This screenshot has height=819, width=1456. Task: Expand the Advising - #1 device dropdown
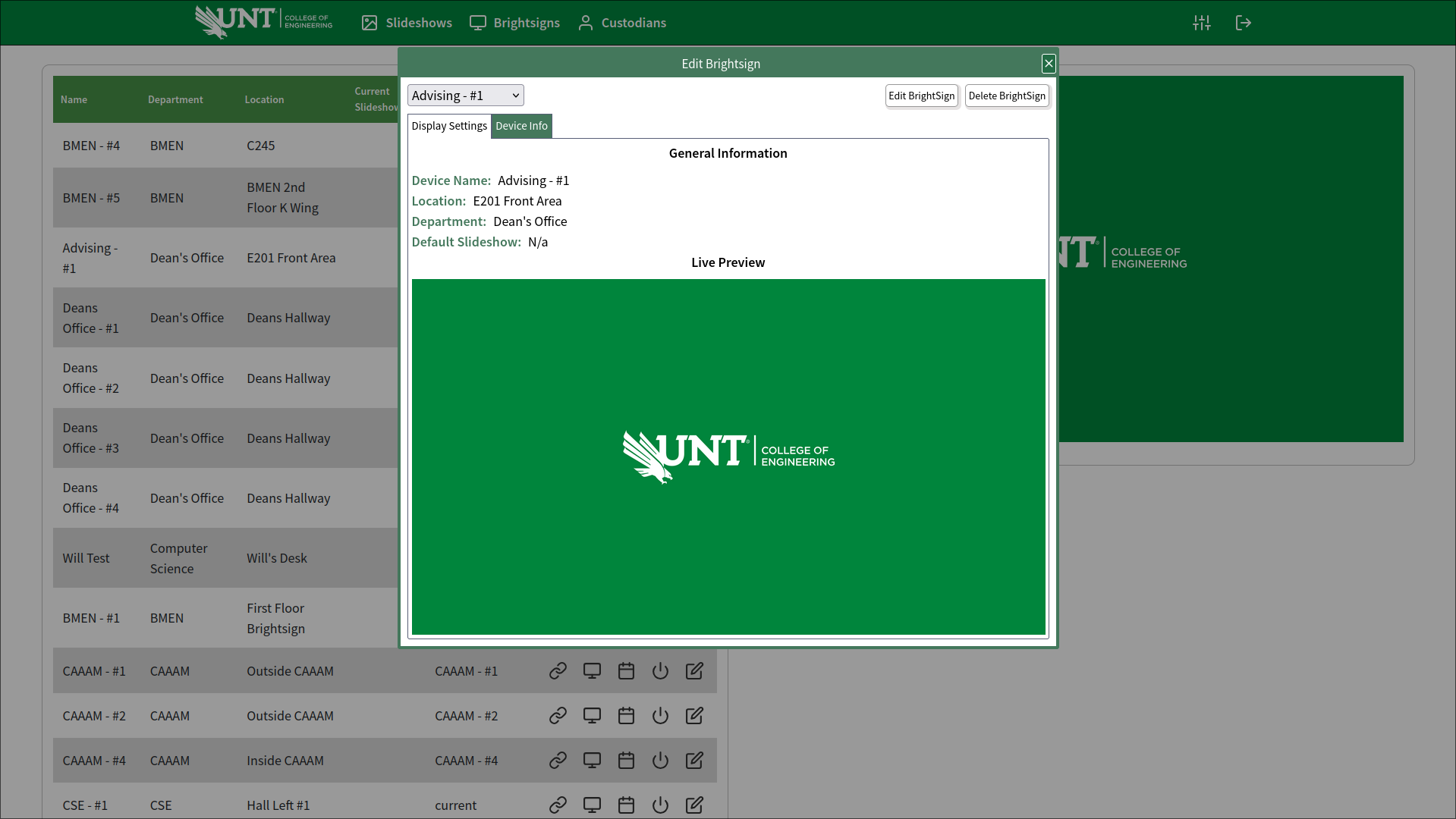(x=466, y=96)
